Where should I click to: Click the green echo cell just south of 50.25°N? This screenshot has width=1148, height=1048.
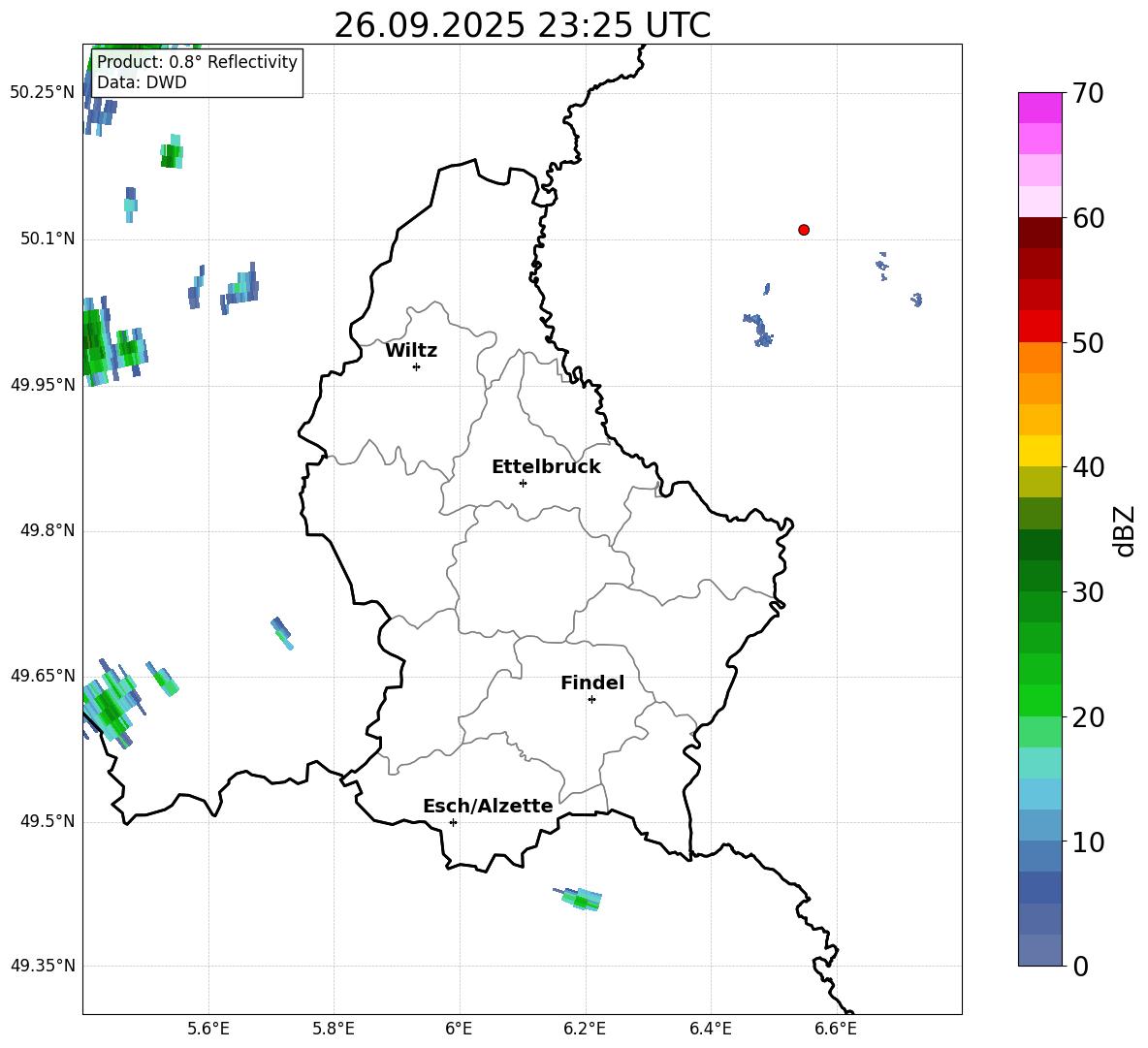(x=172, y=152)
